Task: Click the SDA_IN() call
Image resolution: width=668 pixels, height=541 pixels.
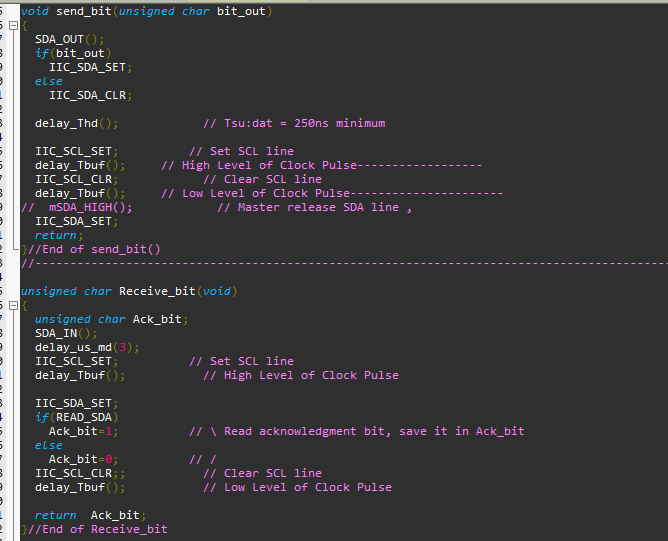Action: click(66, 334)
